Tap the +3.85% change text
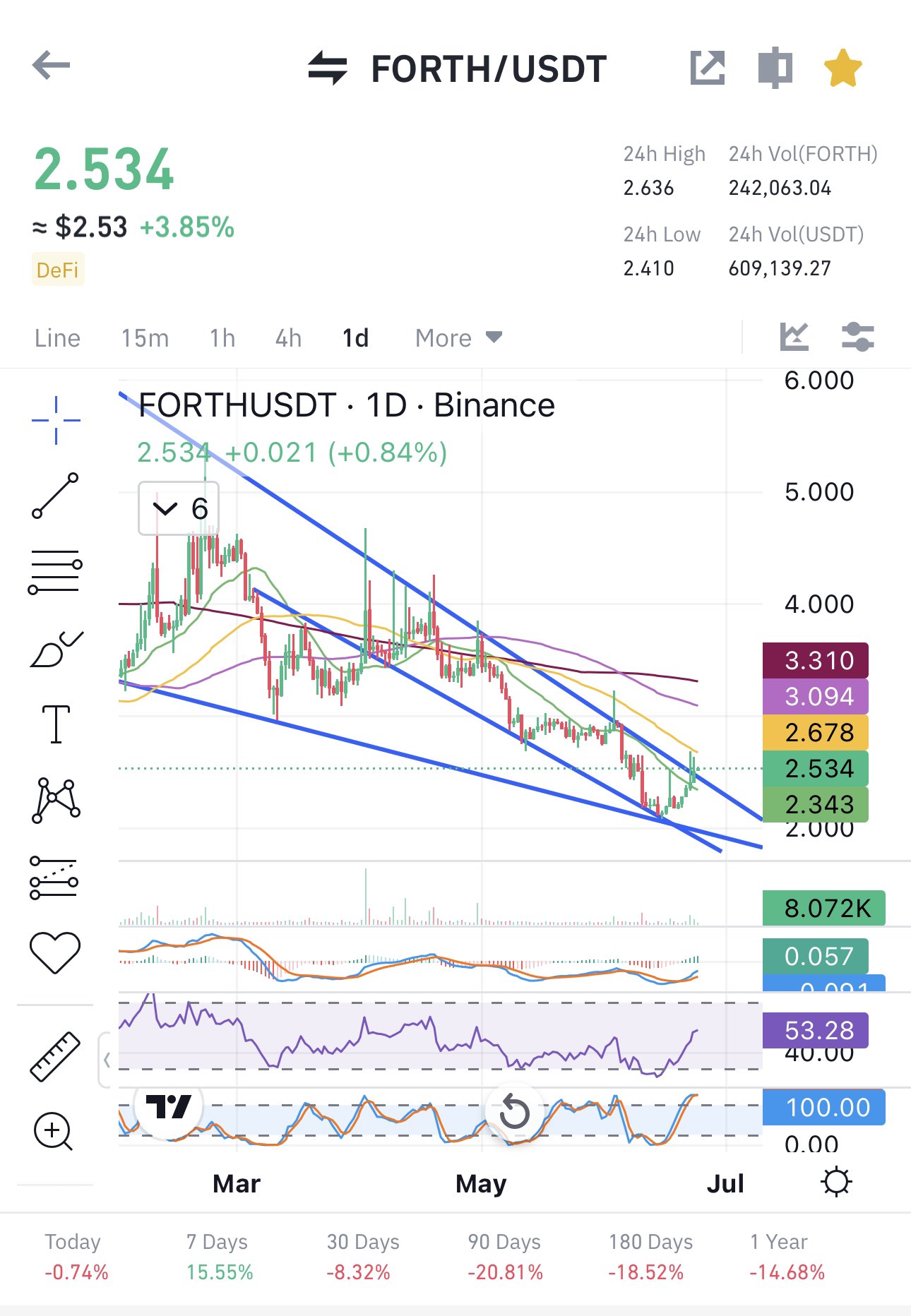 coord(186,227)
